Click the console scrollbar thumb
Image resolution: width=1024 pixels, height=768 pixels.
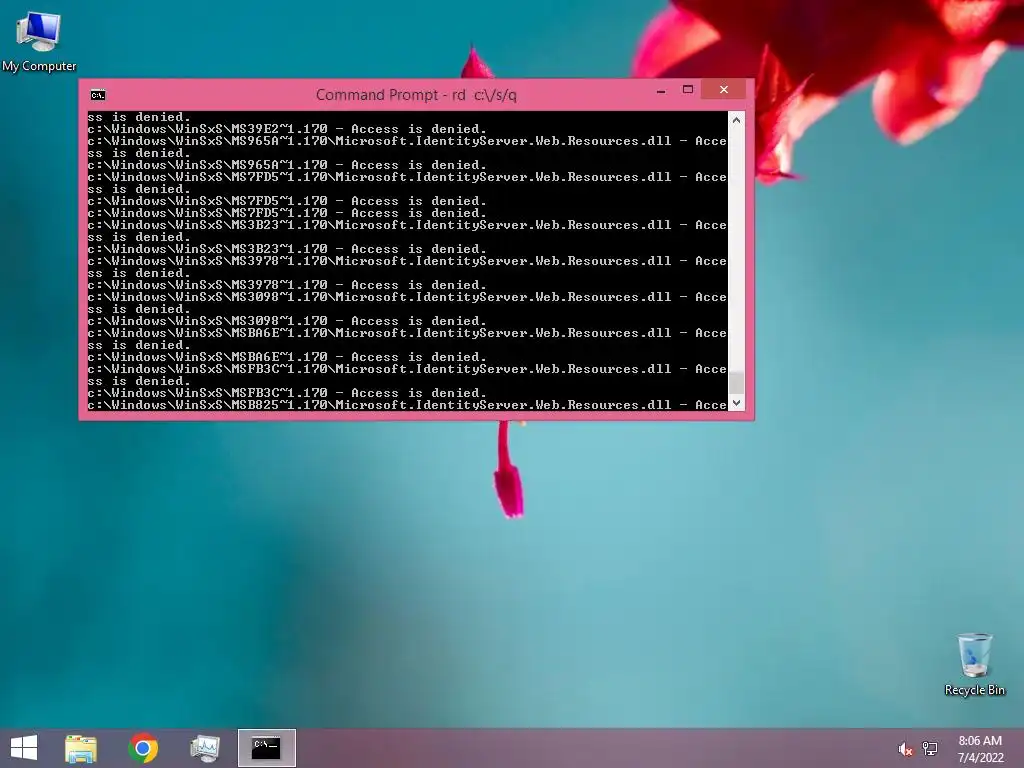[x=737, y=383]
